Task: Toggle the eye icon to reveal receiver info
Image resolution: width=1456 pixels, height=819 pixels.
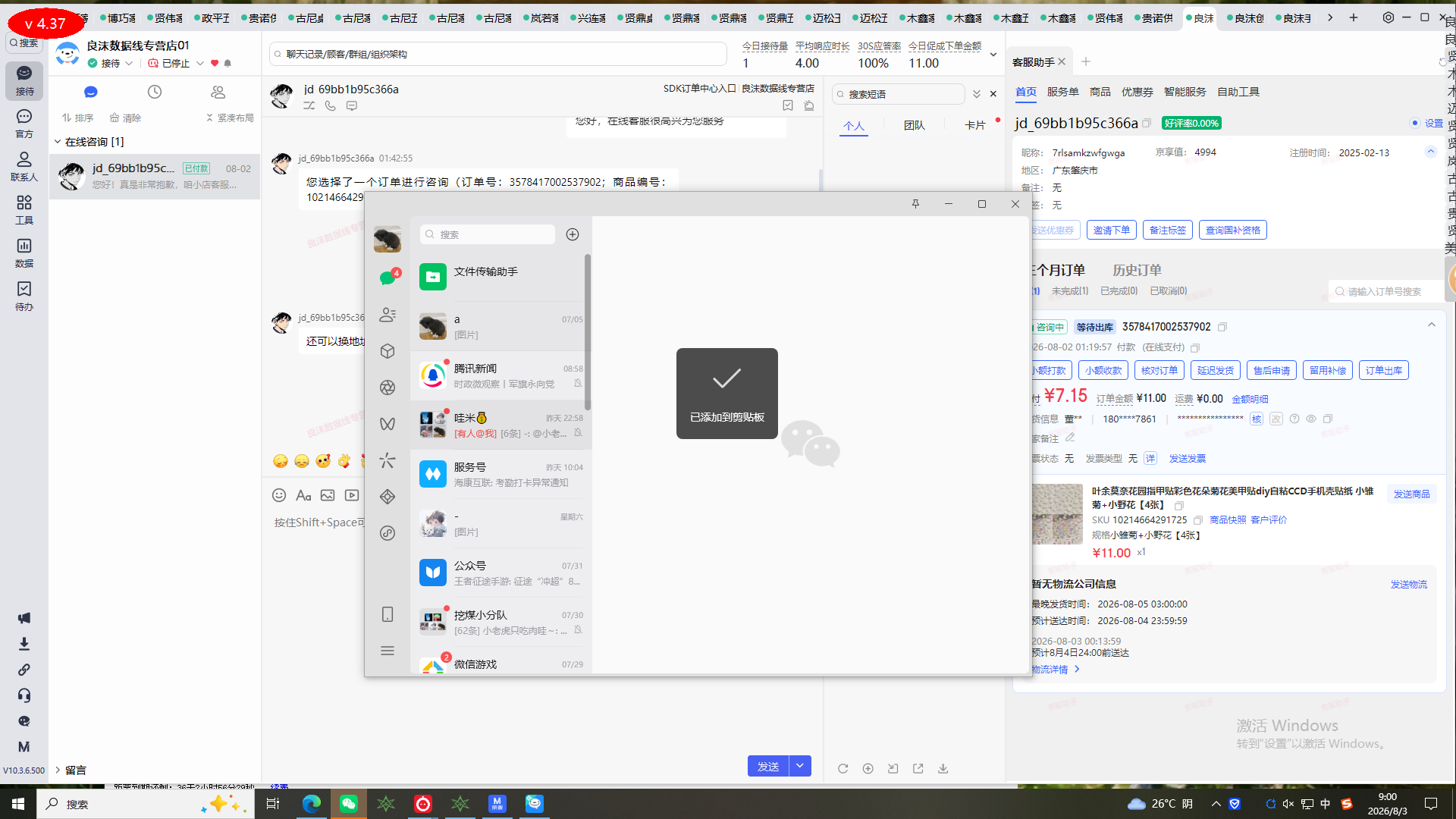Action: point(1310,419)
